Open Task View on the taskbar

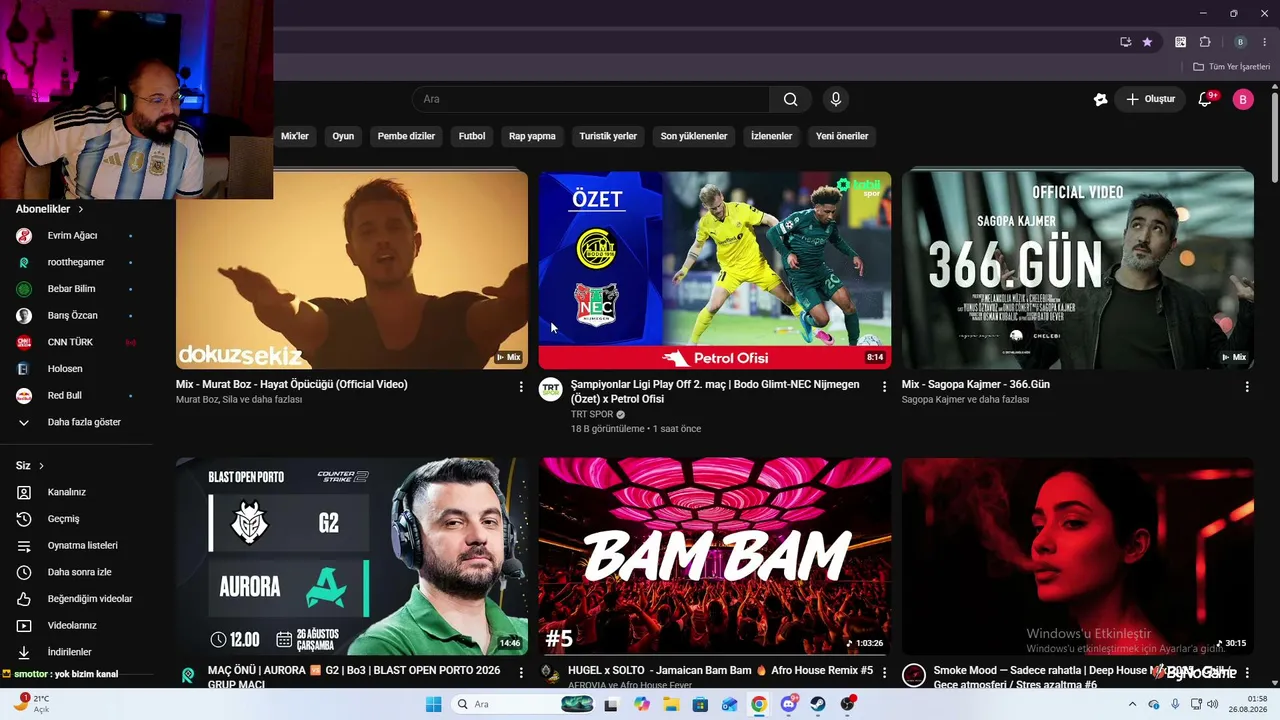pyautogui.click(x=611, y=704)
